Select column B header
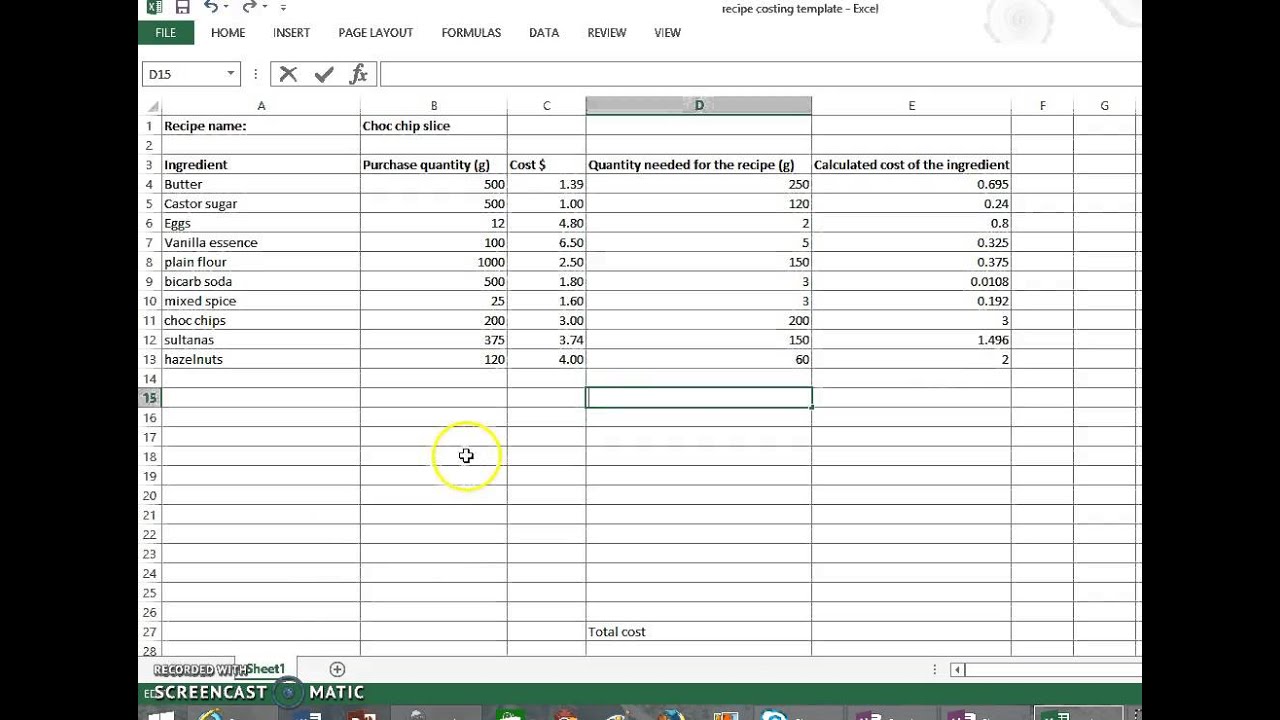1280x720 pixels. 434,106
